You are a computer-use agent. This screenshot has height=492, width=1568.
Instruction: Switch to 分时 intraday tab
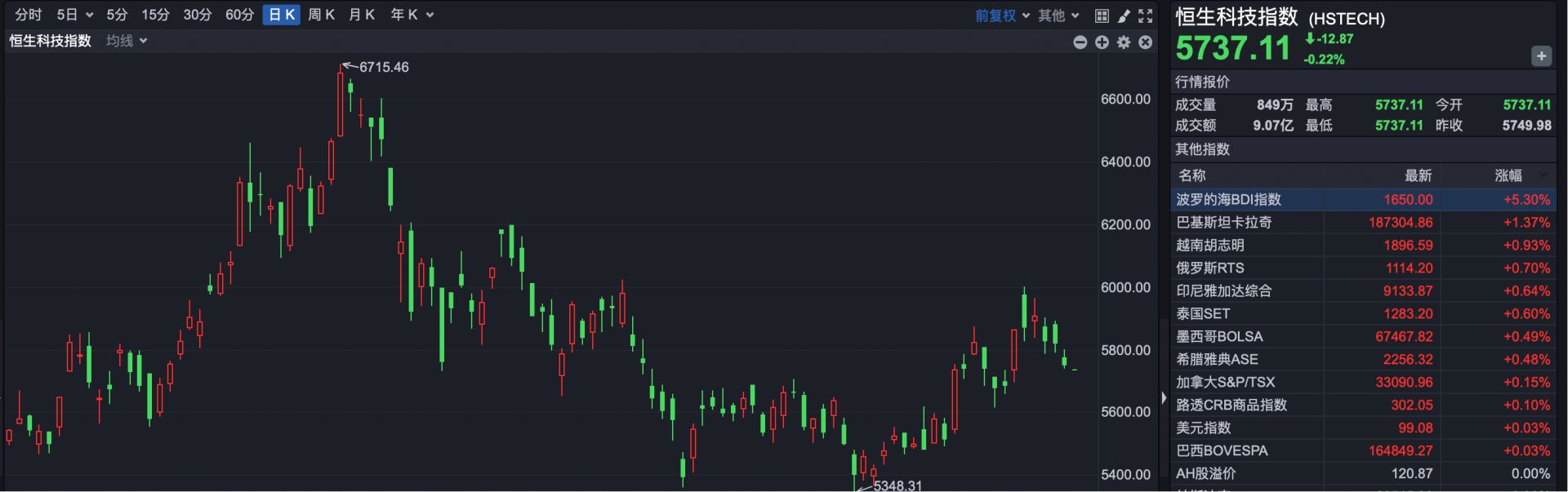point(28,15)
